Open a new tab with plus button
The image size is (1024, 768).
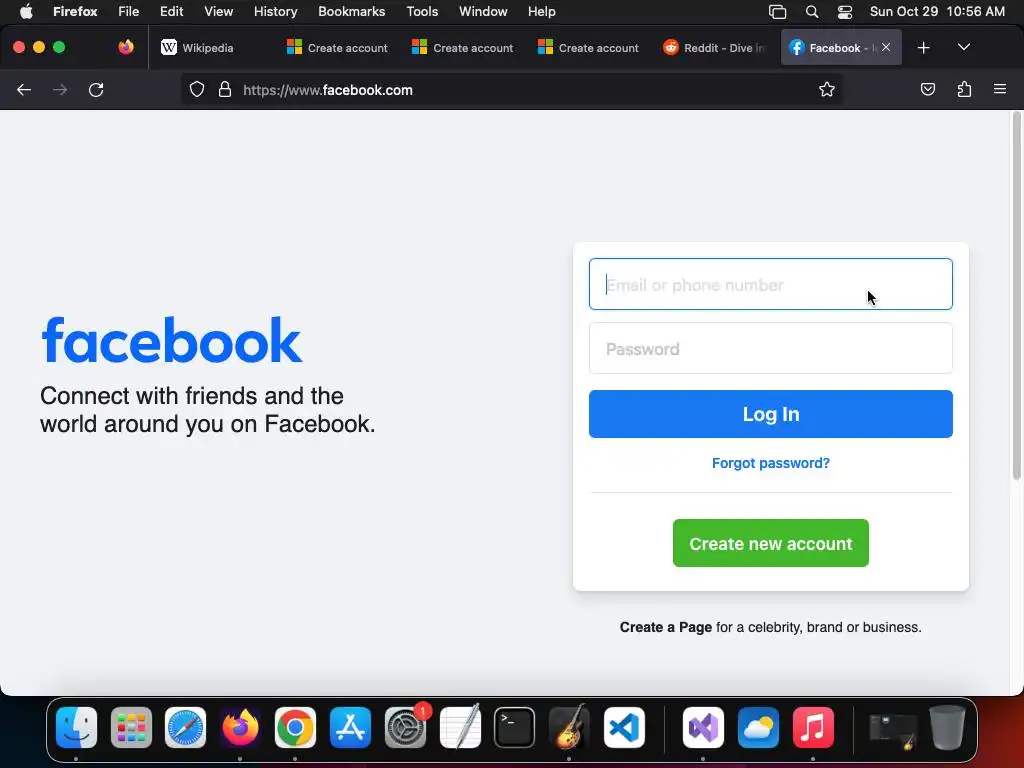click(923, 48)
